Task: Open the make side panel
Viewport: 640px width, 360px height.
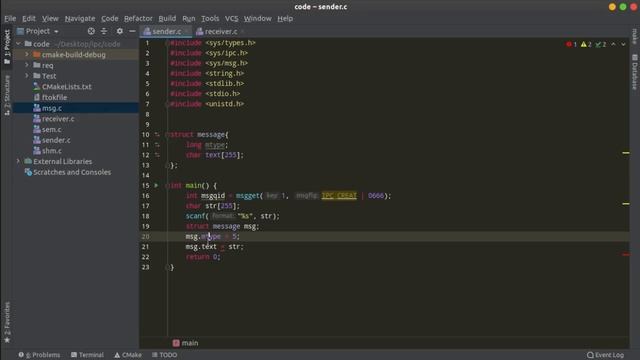Action: pos(634,36)
